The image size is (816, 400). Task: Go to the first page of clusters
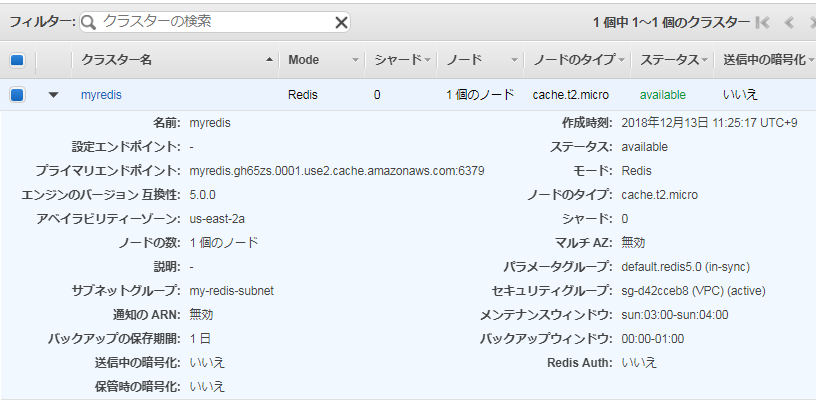pyautogui.click(x=763, y=22)
